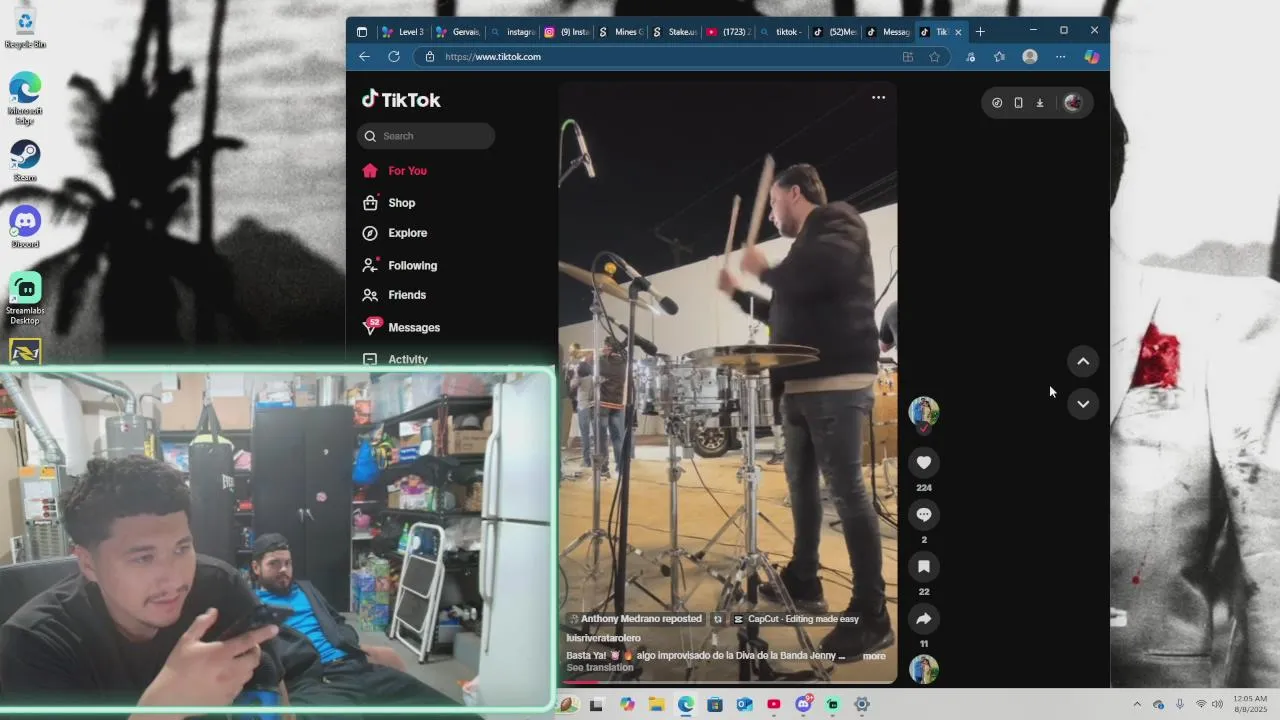Open the volume control in system tray
Viewport: 1280px width, 720px height.
[x=1217, y=705]
